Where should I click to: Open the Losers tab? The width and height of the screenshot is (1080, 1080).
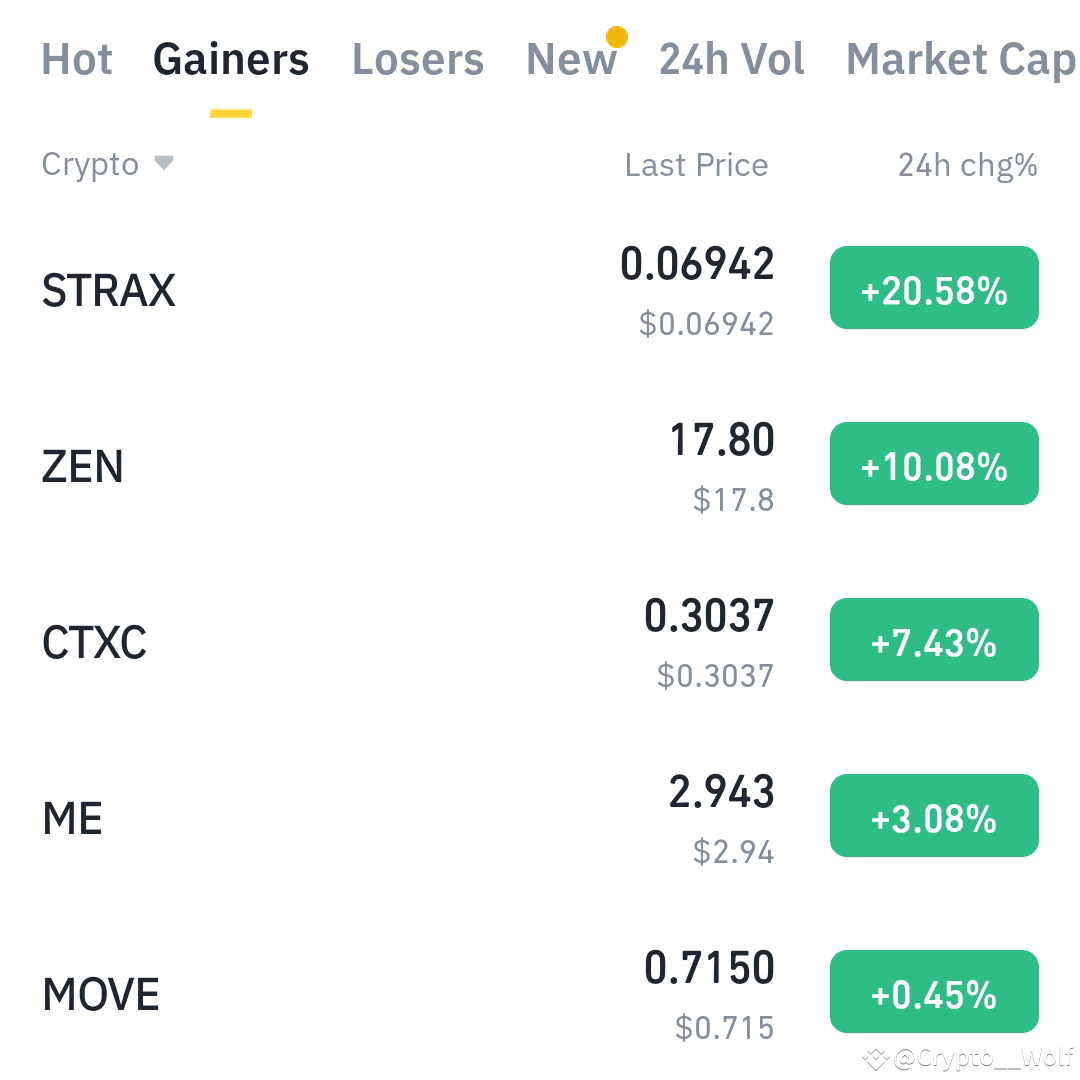click(x=417, y=60)
